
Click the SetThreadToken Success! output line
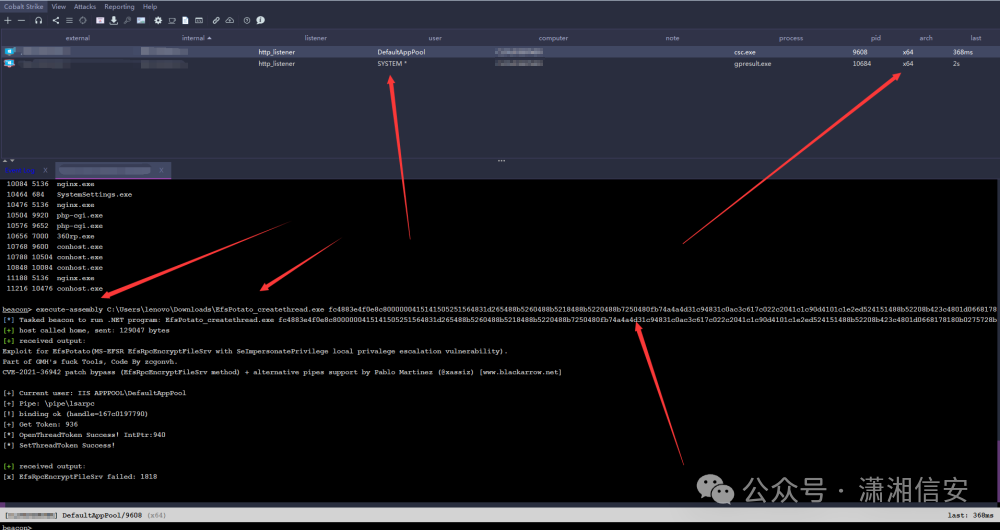pyautogui.click(x=59, y=445)
